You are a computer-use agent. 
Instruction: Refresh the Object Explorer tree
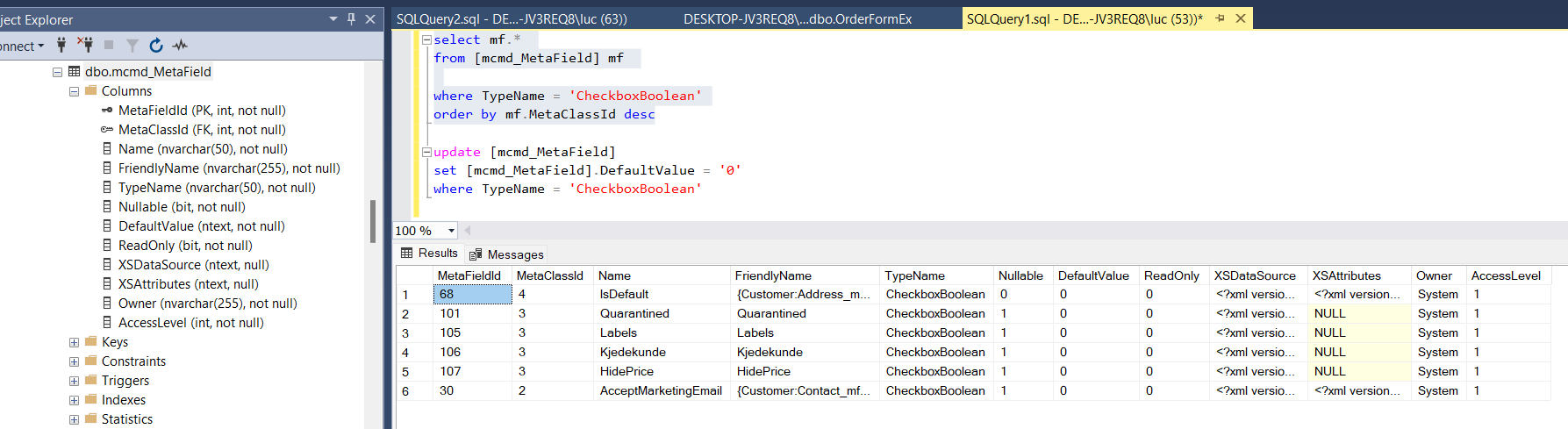[x=156, y=45]
